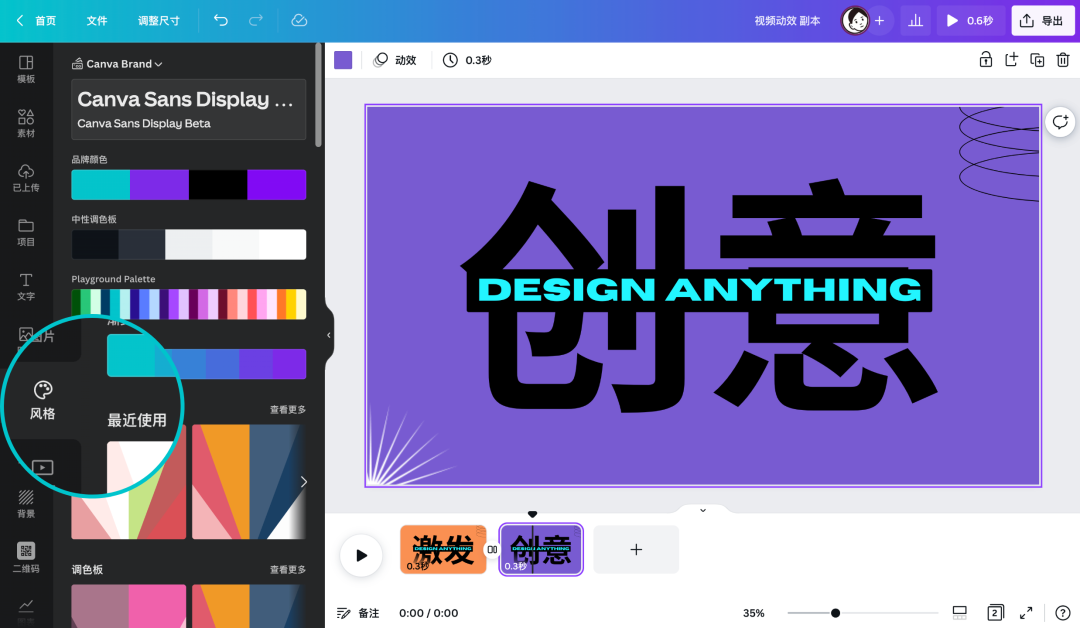
Task: Click the undo arrow icon
Action: pyautogui.click(x=220, y=20)
